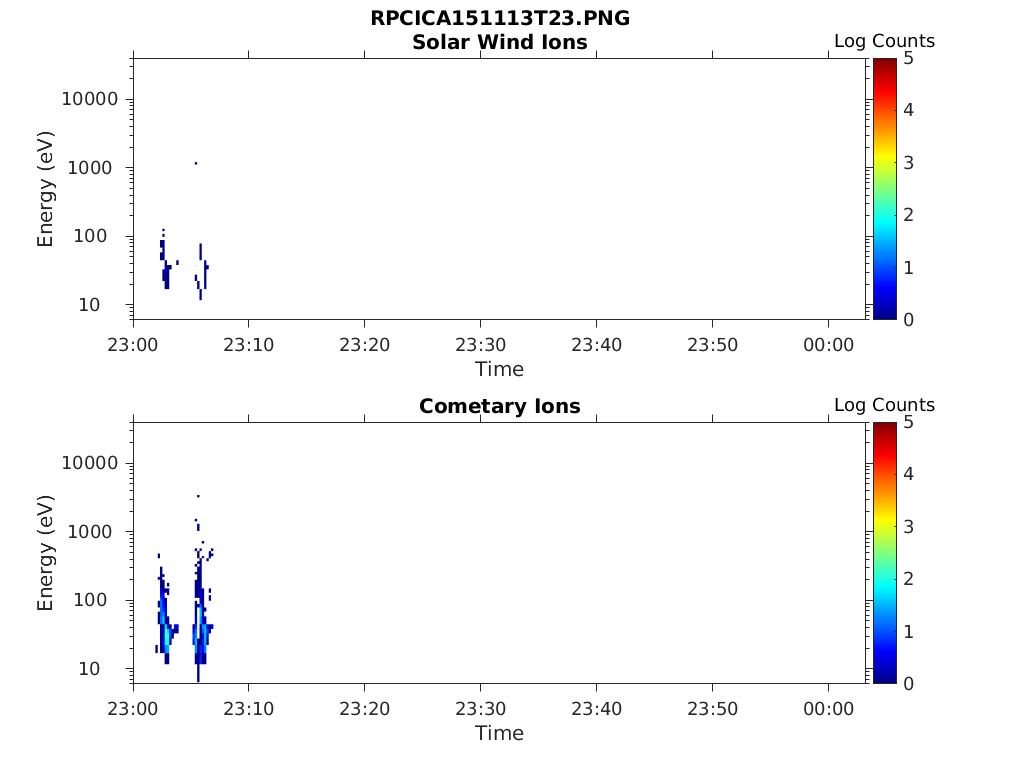
Task: Click the Time axis label under Cometary plot
Action: 500,733
